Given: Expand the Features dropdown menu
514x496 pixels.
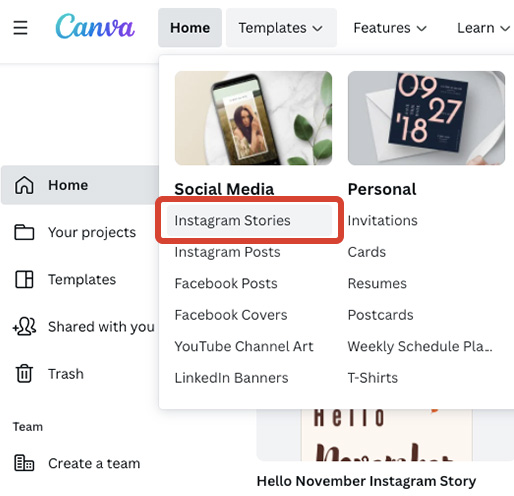Looking at the screenshot, I should pos(390,28).
